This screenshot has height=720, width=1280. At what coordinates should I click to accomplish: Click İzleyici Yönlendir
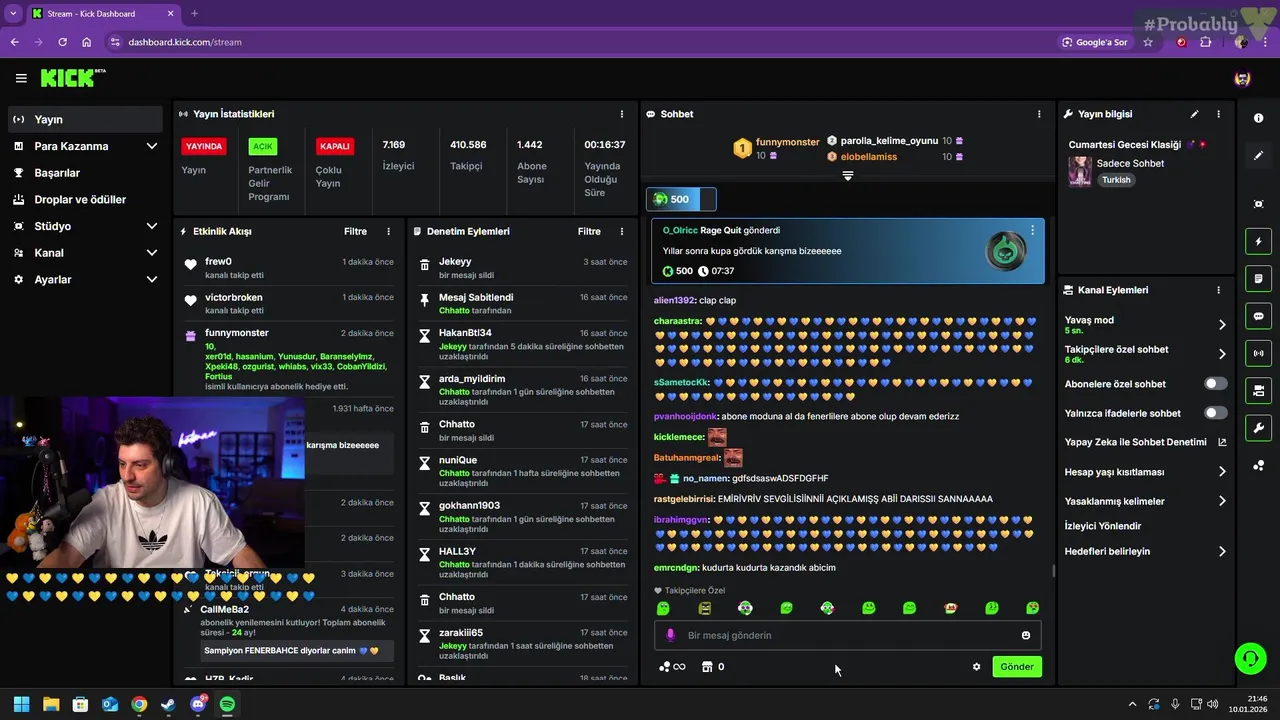(1103, 526)
